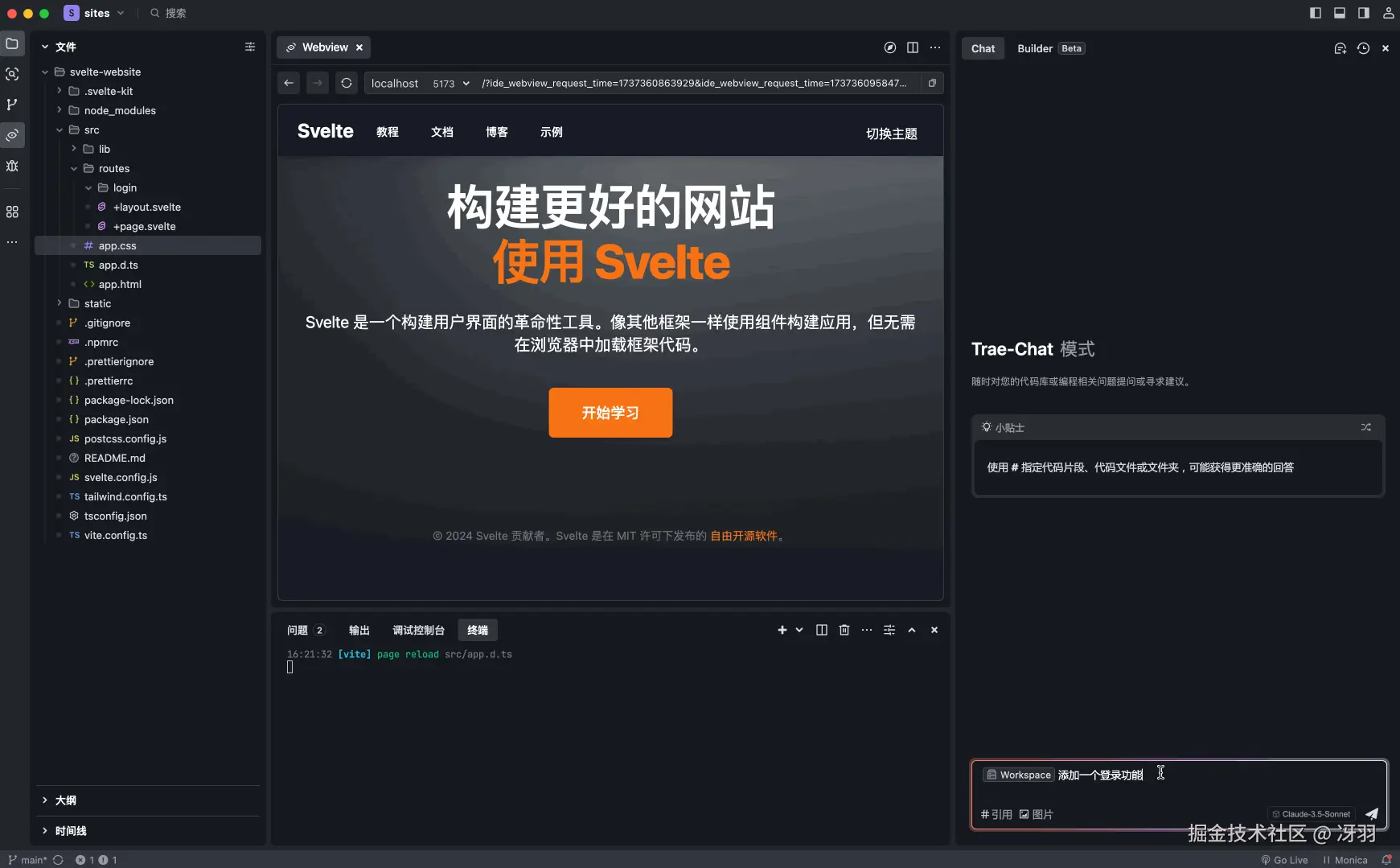
Task: Open the more options ellipsis in activity bar
Action: tap(12, 241)
